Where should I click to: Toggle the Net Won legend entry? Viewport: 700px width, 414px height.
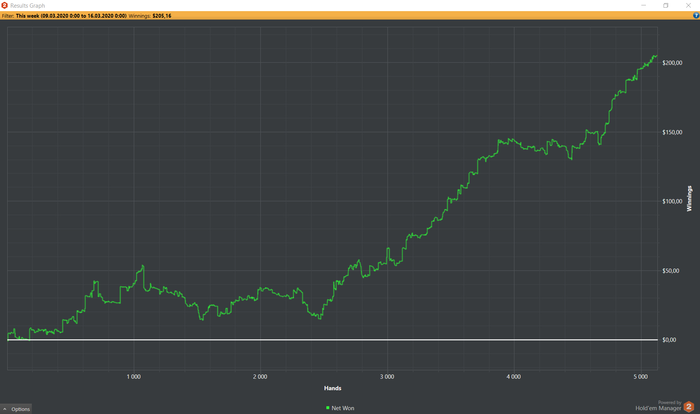(340, 408)
